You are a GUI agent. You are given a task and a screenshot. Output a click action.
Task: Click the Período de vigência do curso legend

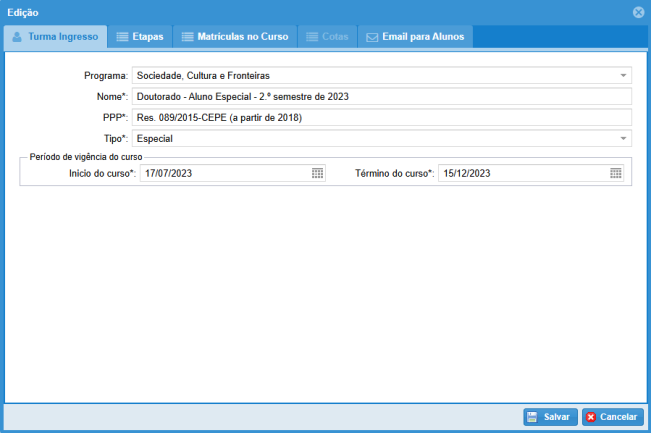[86, 158]
